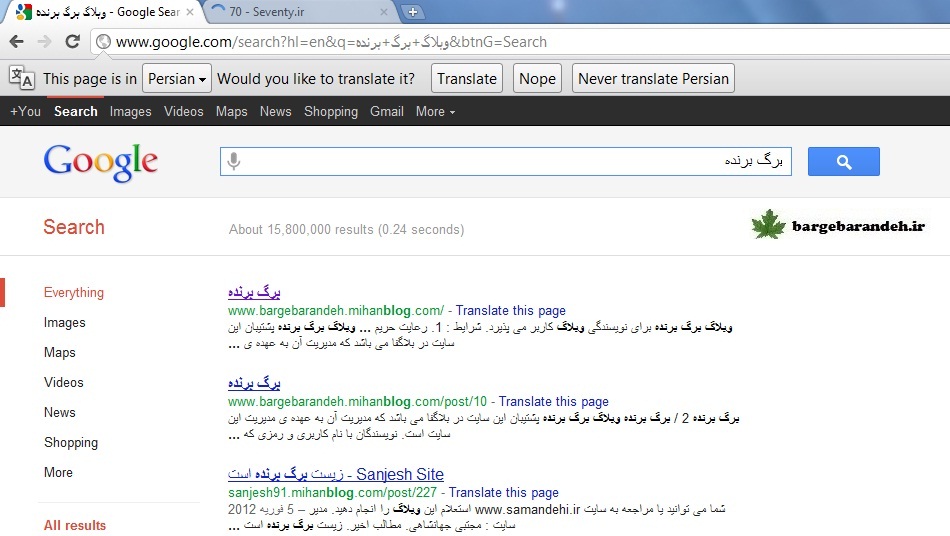Select Search in the Google top bar
The width and height of the screenshot is (950, 536).
pyautogui.click(x=76, y=111)
